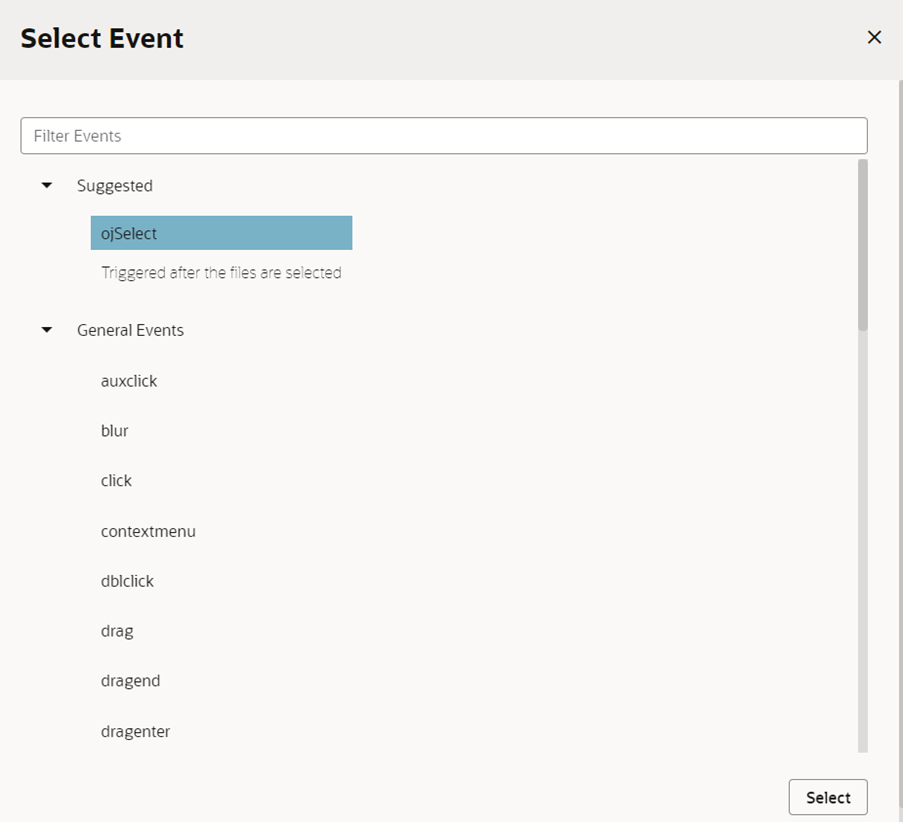
Task: Click the Suggested group label
Action: (115, 185)
